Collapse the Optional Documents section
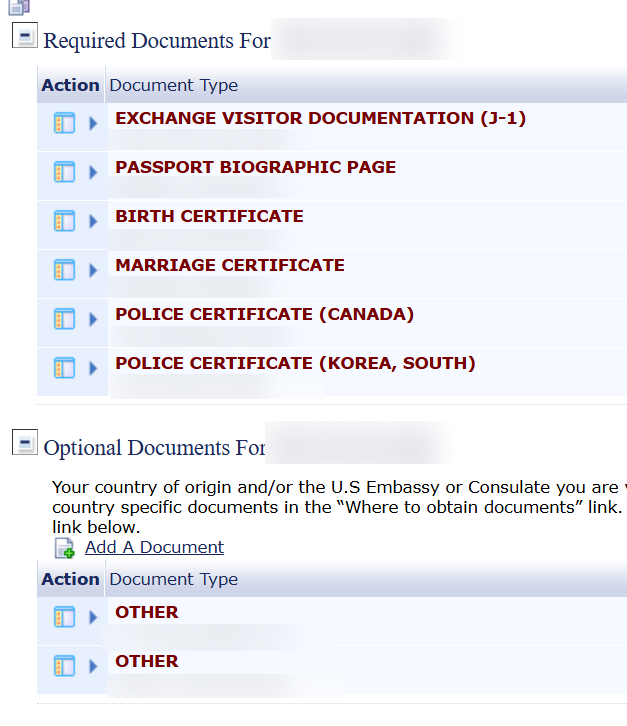Screen dimensions: 627x726 25,442
